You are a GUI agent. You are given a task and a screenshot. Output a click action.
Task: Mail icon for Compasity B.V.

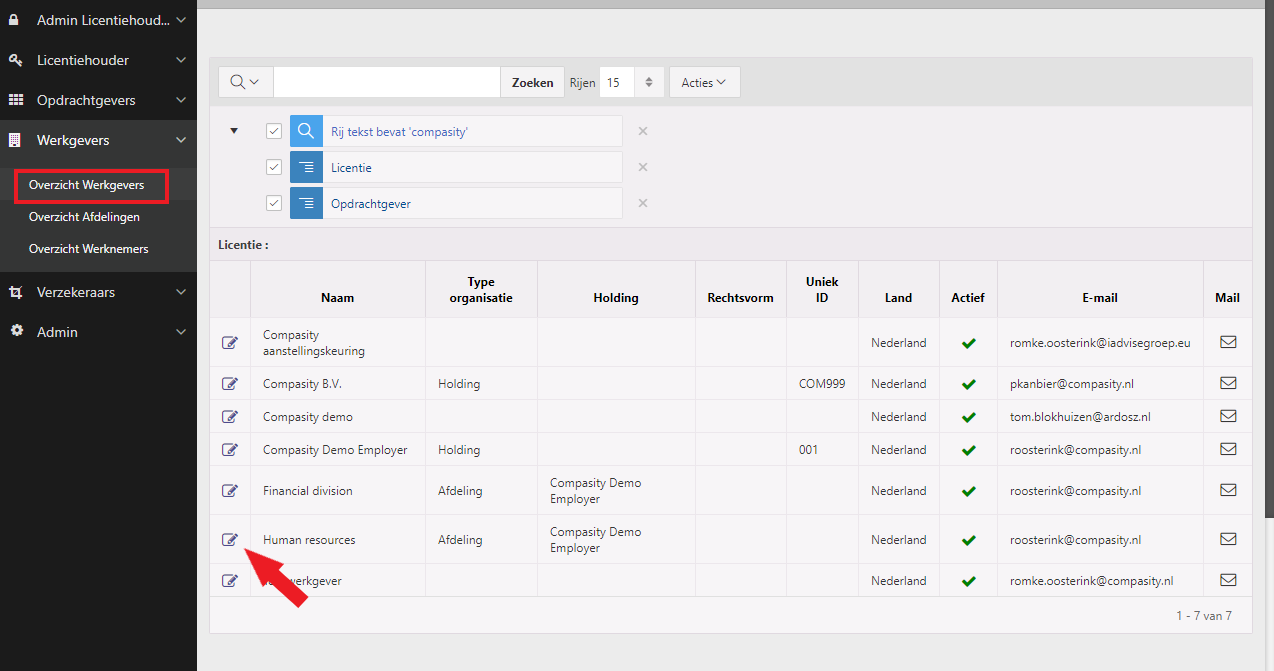click(x=1228, y=383)
